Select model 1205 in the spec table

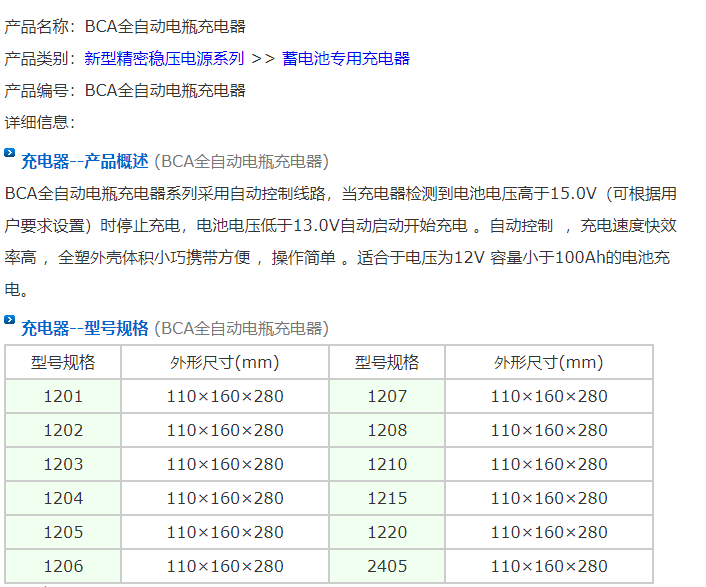(x=63, y=532)
